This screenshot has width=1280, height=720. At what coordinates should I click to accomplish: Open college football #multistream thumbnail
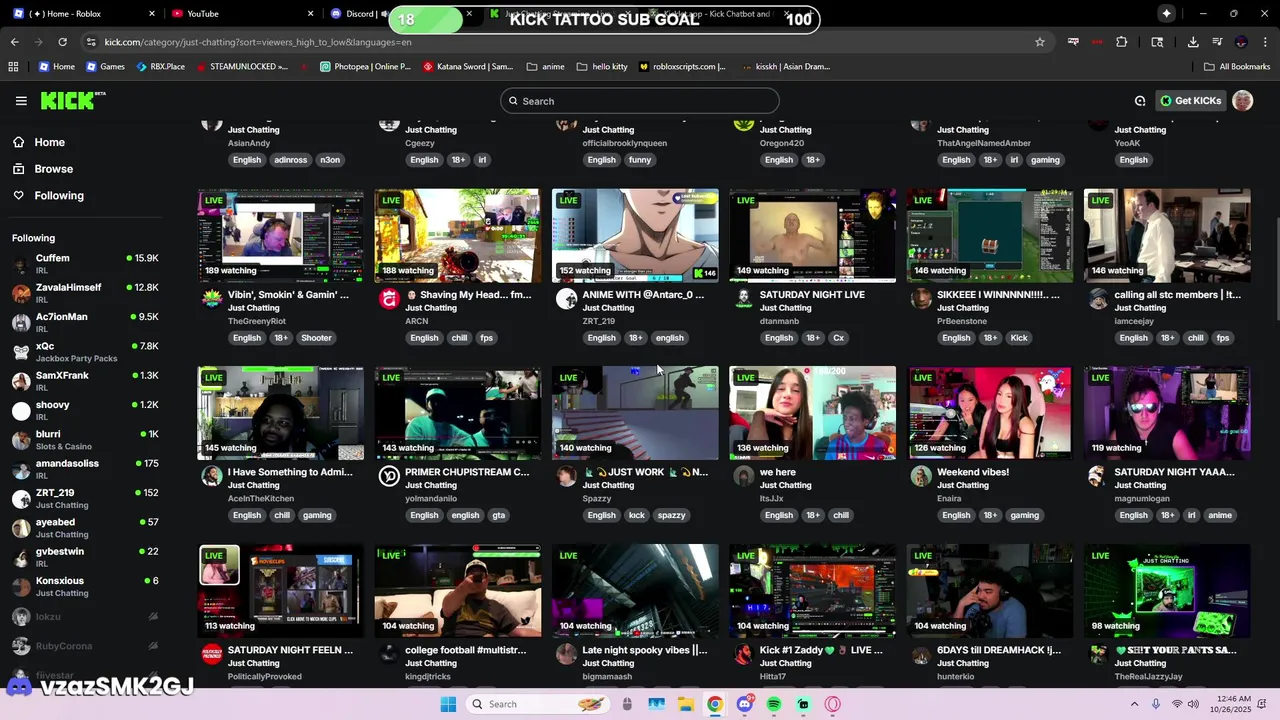pos(458,591)
